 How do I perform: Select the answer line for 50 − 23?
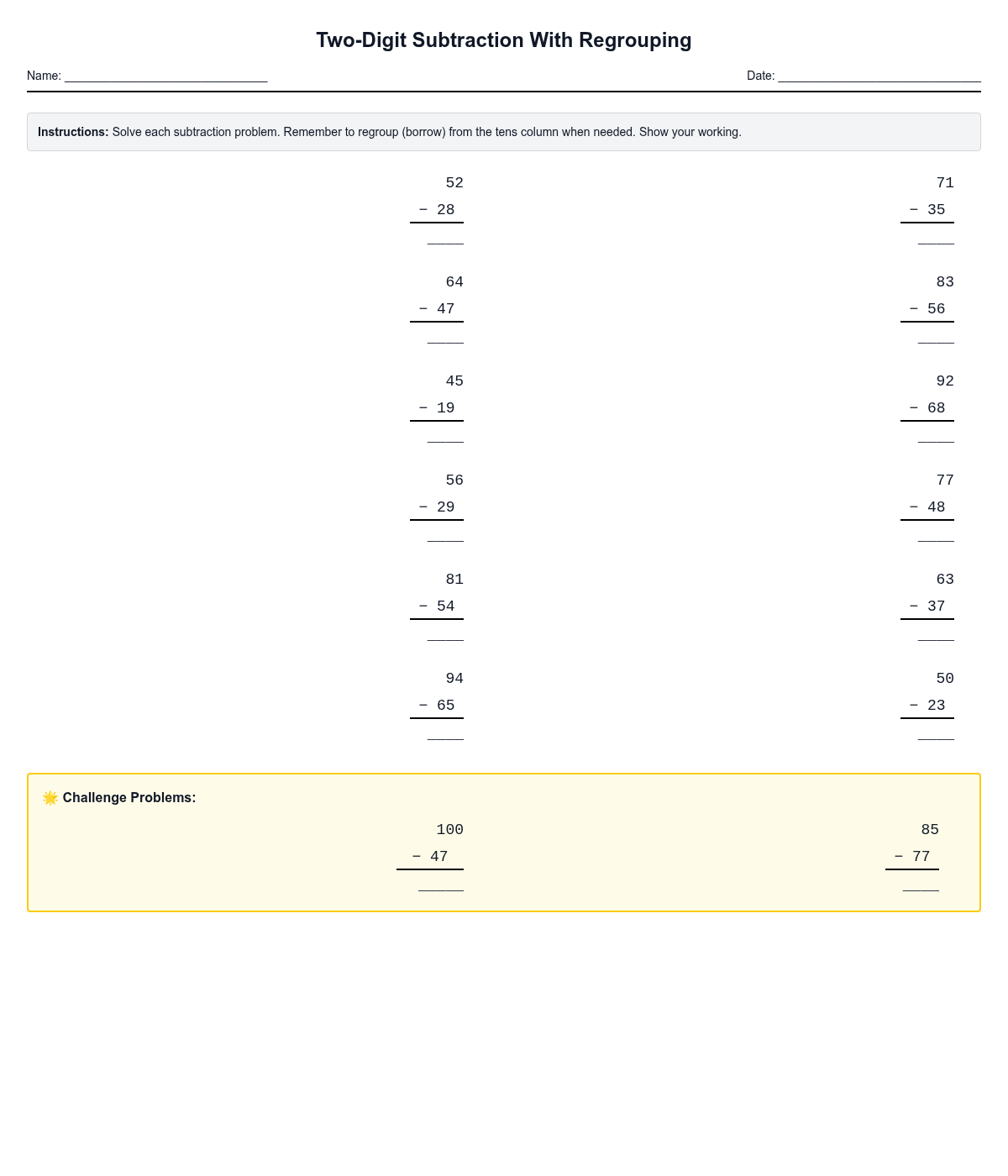(936, 732)
